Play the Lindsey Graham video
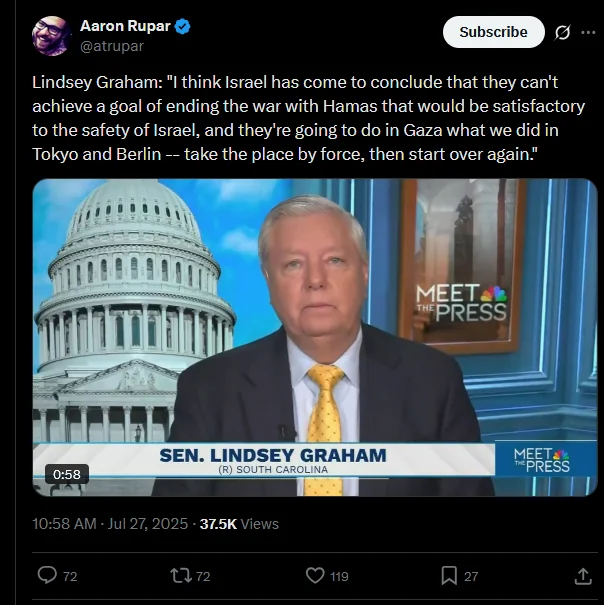 coord(315,338)
